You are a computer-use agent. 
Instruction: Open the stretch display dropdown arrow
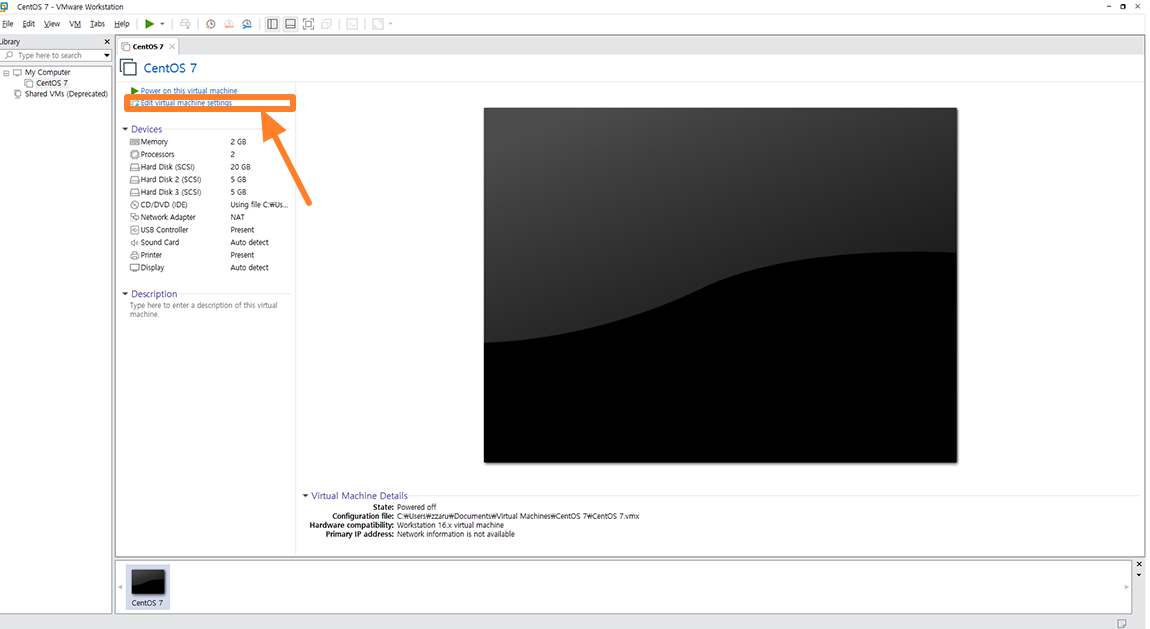tap(390, 24)
